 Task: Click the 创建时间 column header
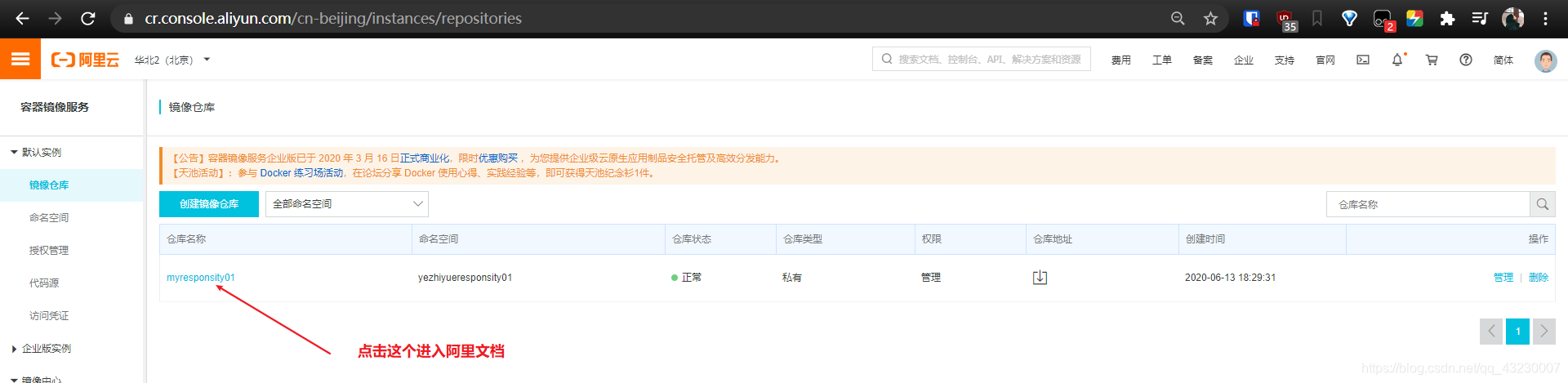(1205, 239)
